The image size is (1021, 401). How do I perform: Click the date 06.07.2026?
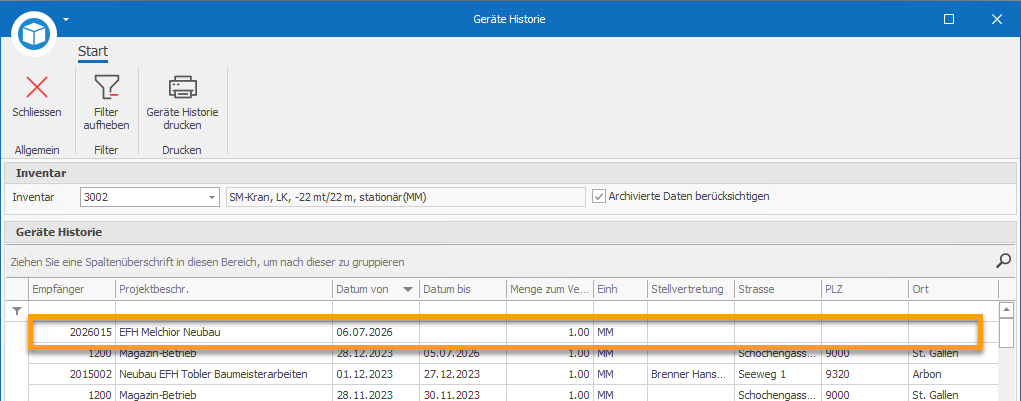click(x=365, y=333)
